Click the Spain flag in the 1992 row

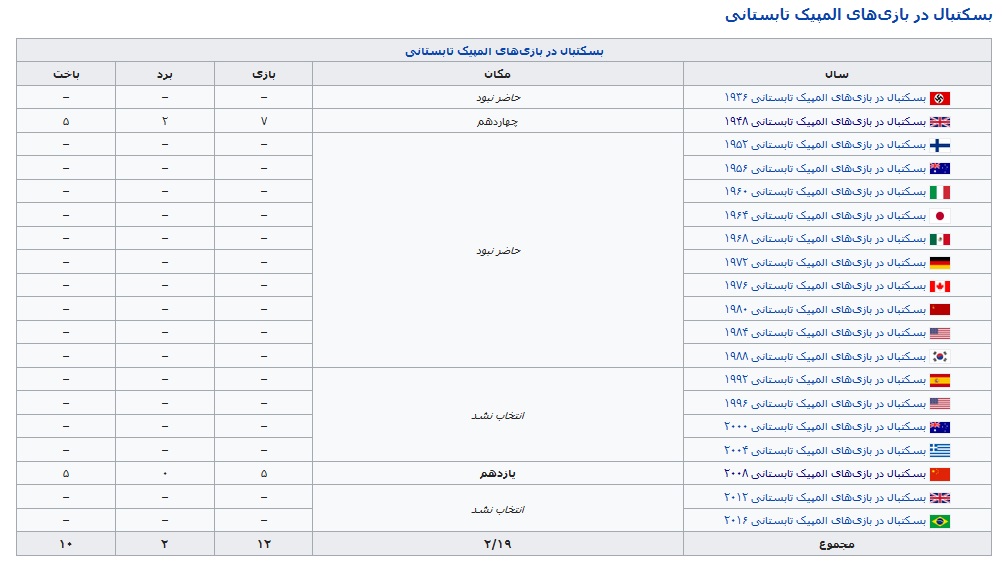(939, 380)
